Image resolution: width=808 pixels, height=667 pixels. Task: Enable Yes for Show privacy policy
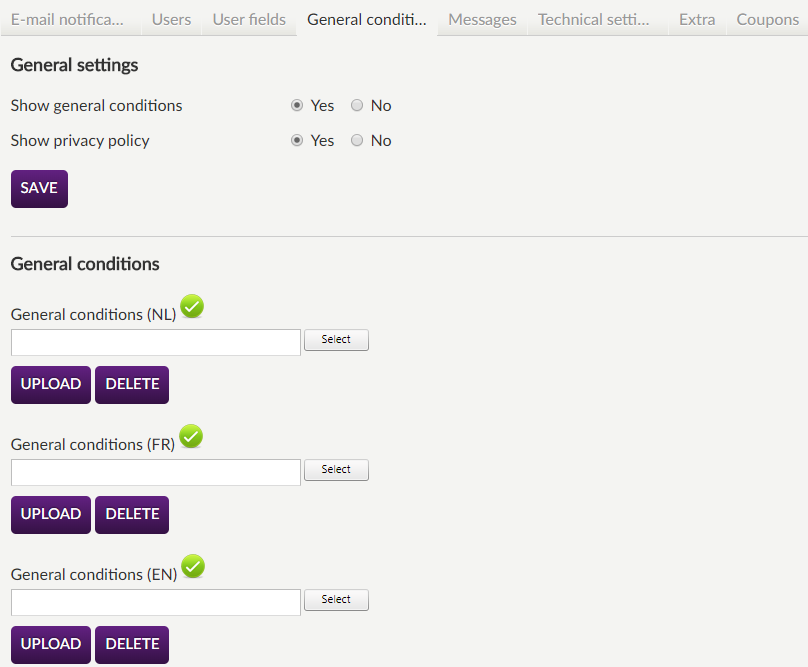click(297, 141)
